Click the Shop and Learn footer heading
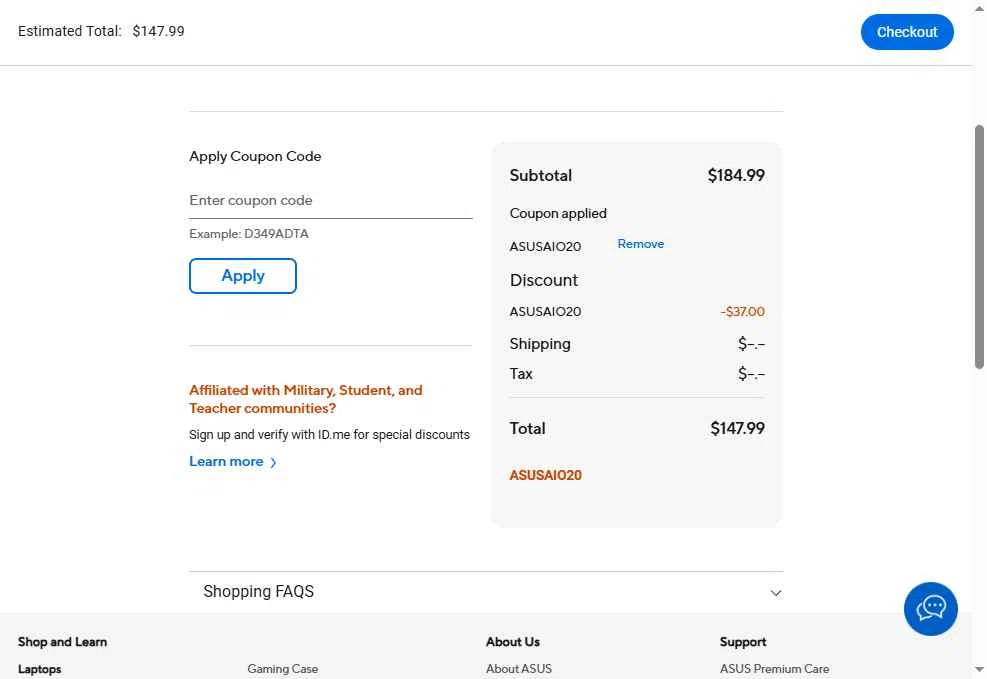The image size is (987, 679). click(62, 642)
